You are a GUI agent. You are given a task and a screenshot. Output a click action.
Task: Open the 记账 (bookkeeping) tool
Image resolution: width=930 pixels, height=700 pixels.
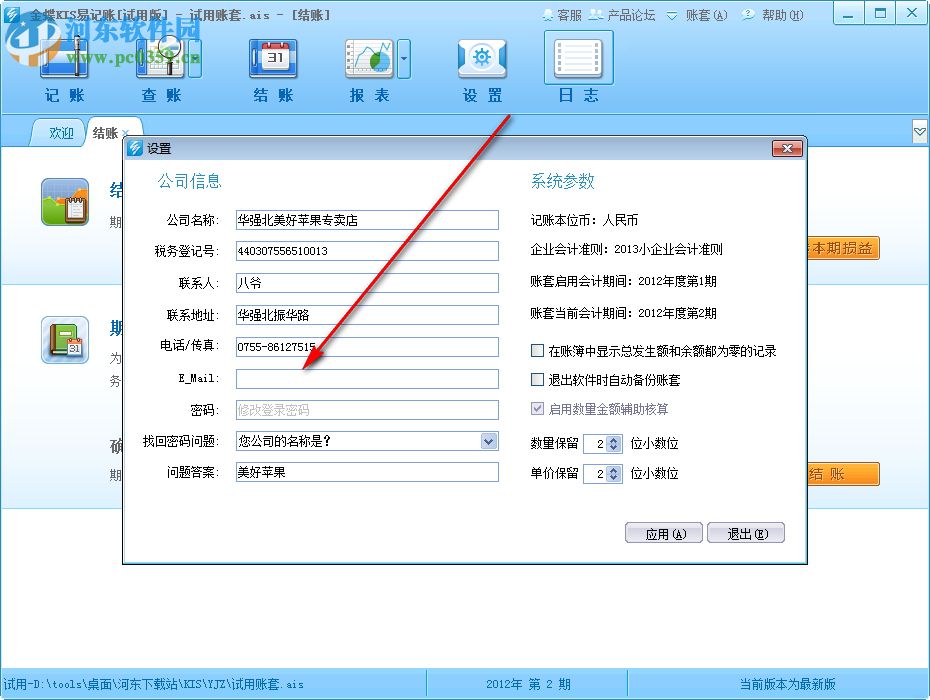62,60
